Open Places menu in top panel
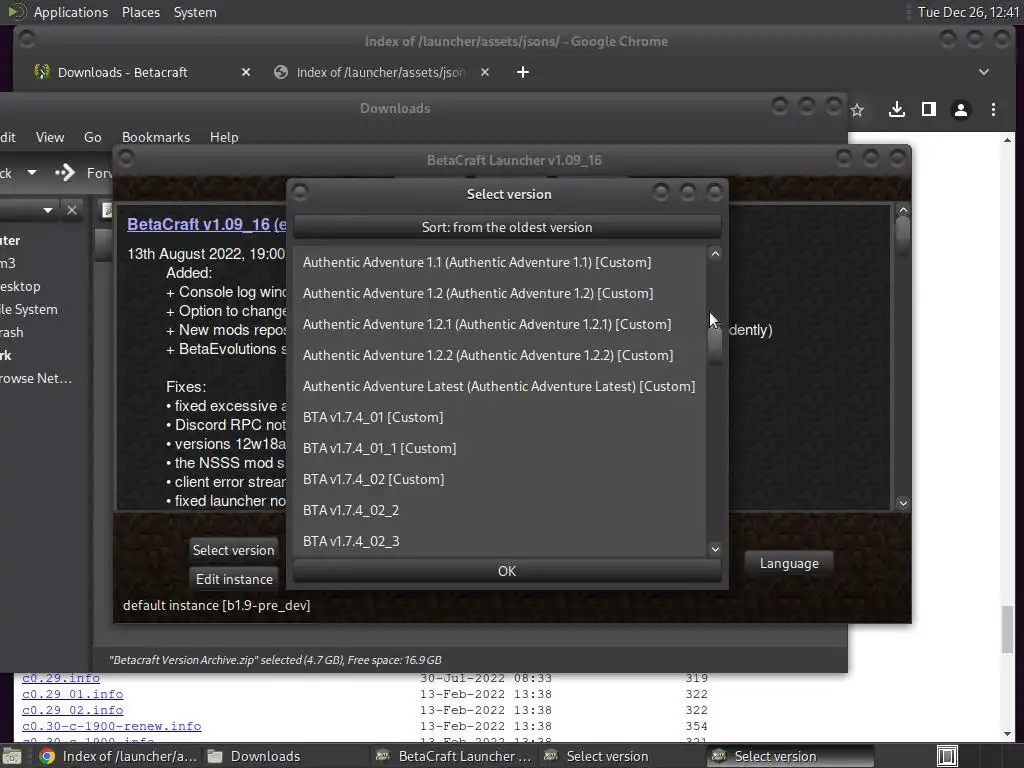Image resolution: width=1024 pixels, height=768 pixels. pyautogui.click(x=141, y=12)
